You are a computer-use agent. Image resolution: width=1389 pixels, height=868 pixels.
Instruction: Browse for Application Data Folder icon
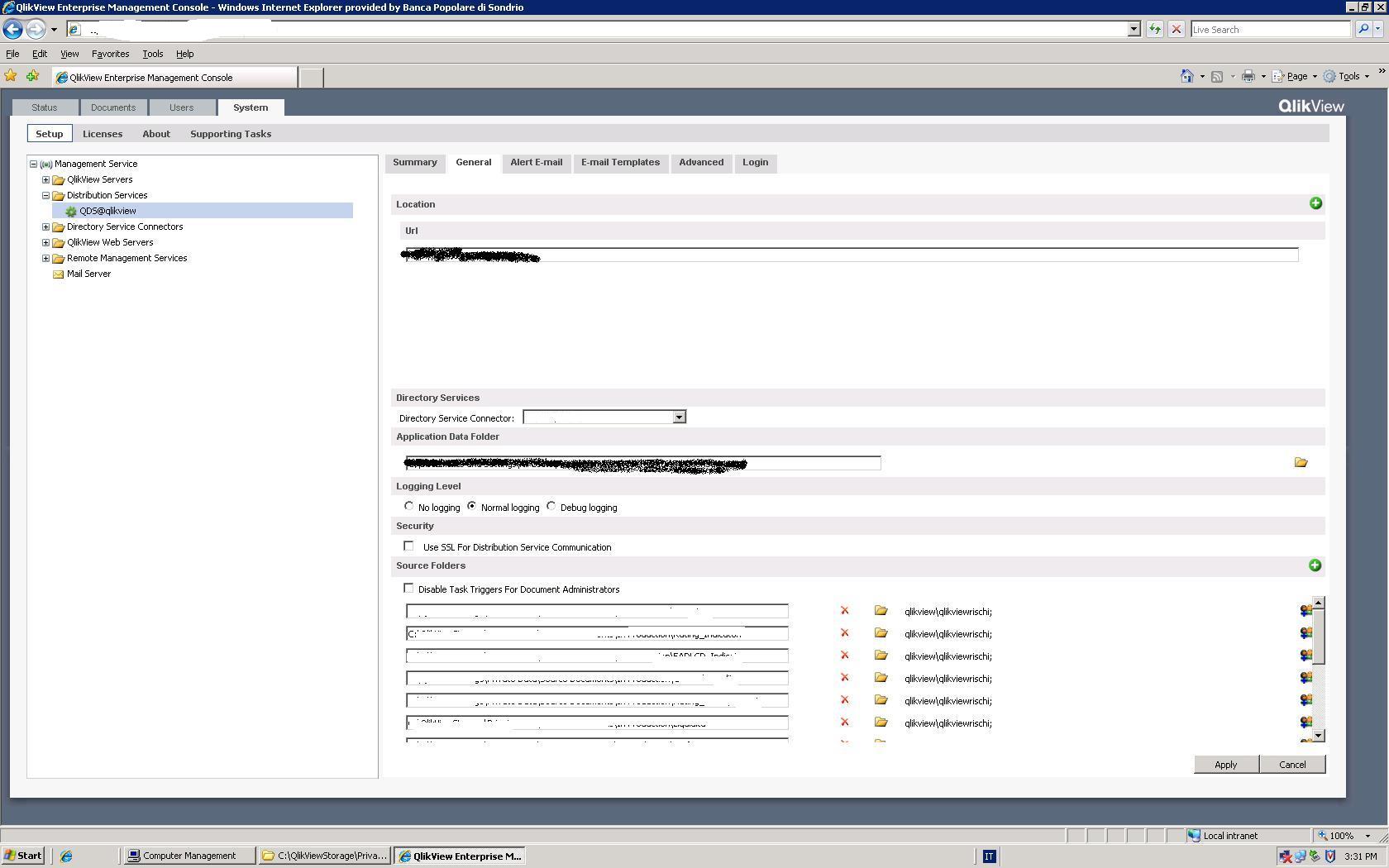point(1301,463)
